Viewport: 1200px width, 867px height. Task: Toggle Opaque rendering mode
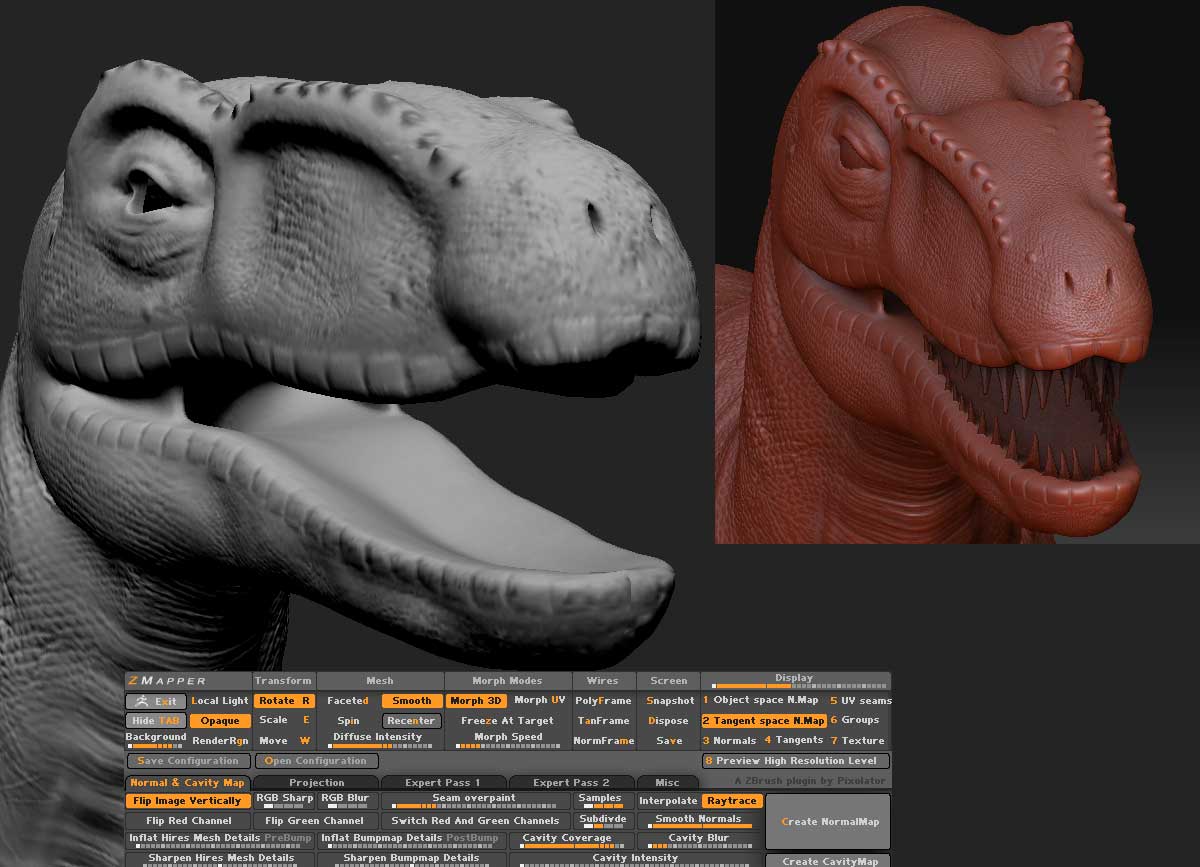[x=220, y=720]
